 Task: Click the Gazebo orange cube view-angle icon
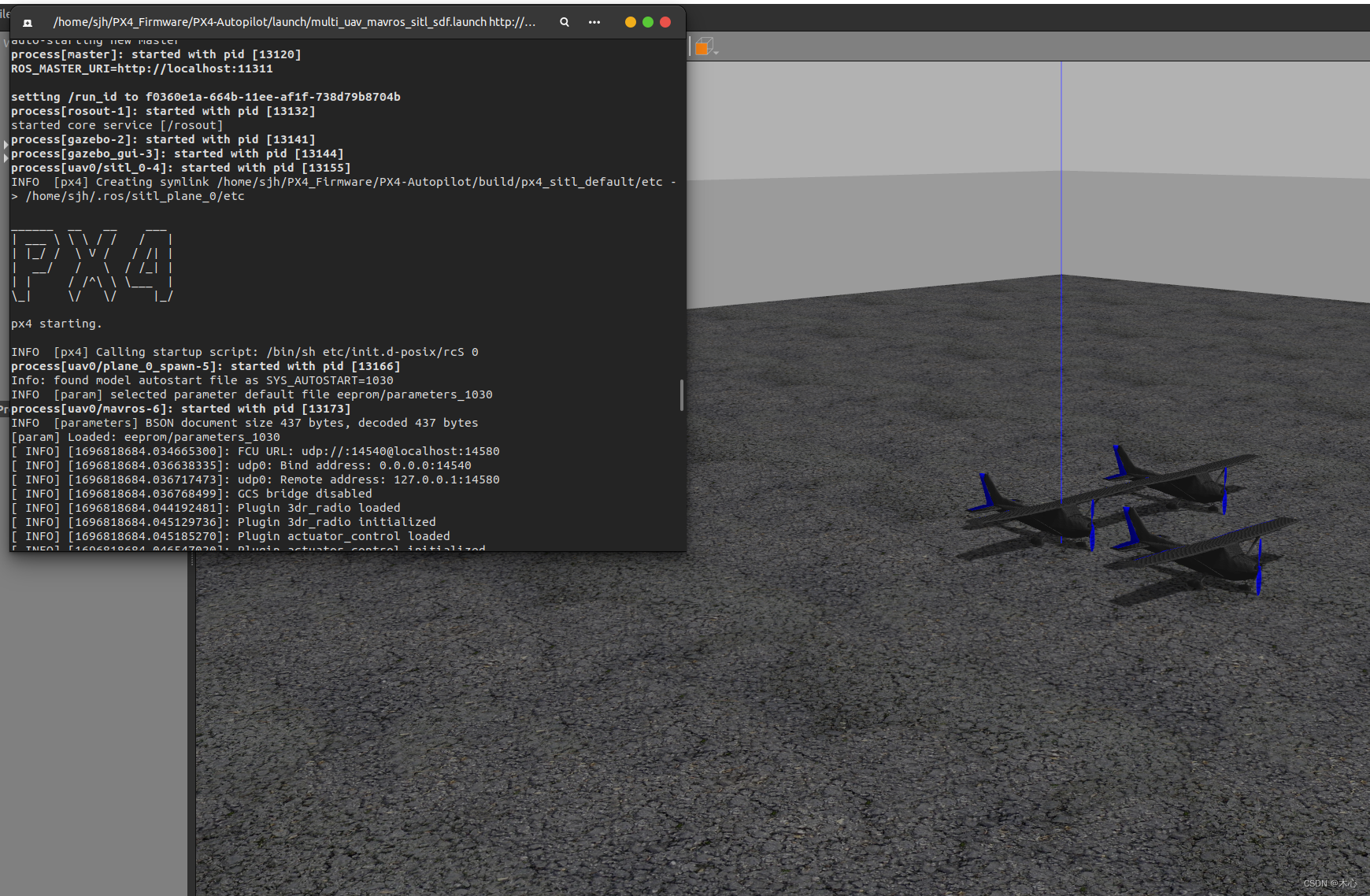coord(705,46)
